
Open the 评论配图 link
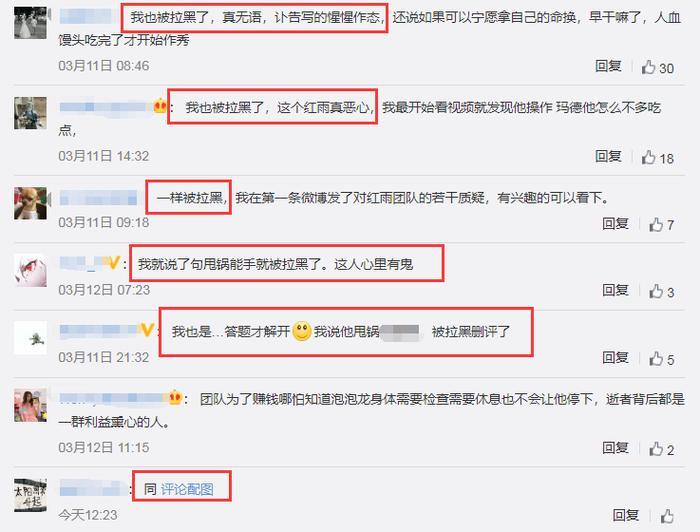pos(187,489)
